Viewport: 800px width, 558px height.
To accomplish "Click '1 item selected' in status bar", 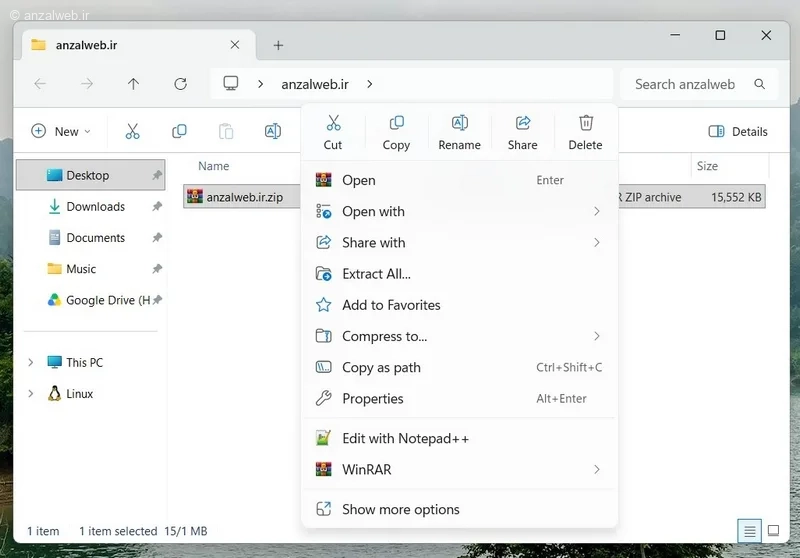I will tap(118, 531).
